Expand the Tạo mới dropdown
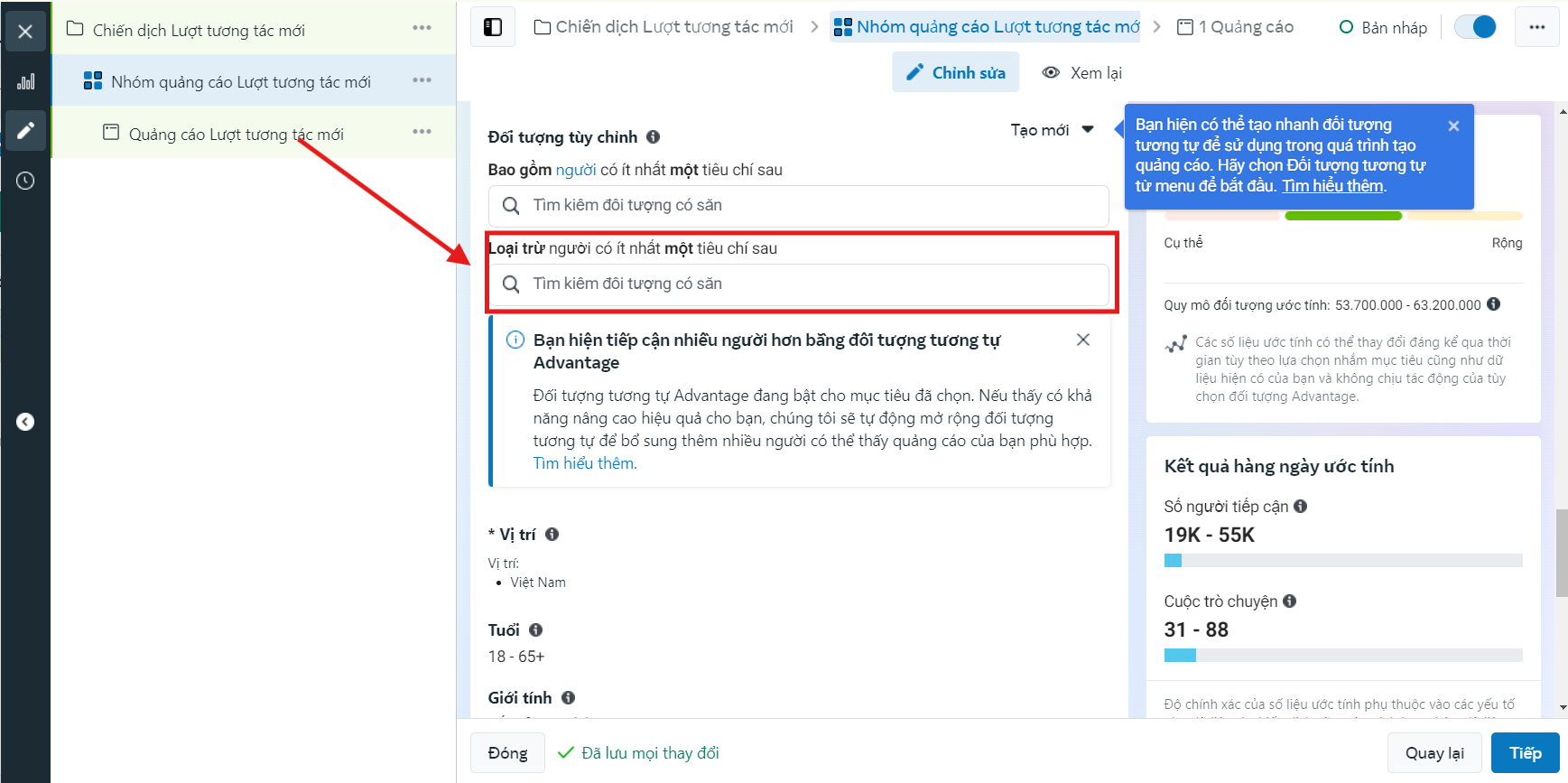Viewport: 1568px width, 783px height. pos(1053,130)
